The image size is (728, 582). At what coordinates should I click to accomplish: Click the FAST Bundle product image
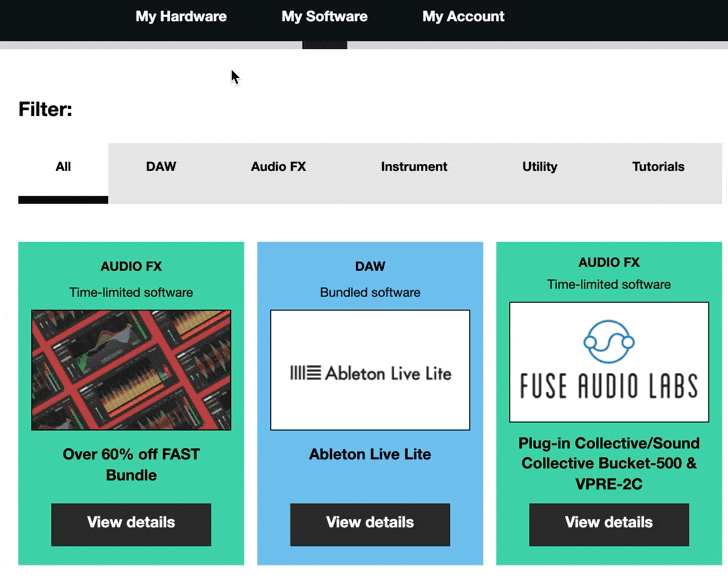point(131,370)
